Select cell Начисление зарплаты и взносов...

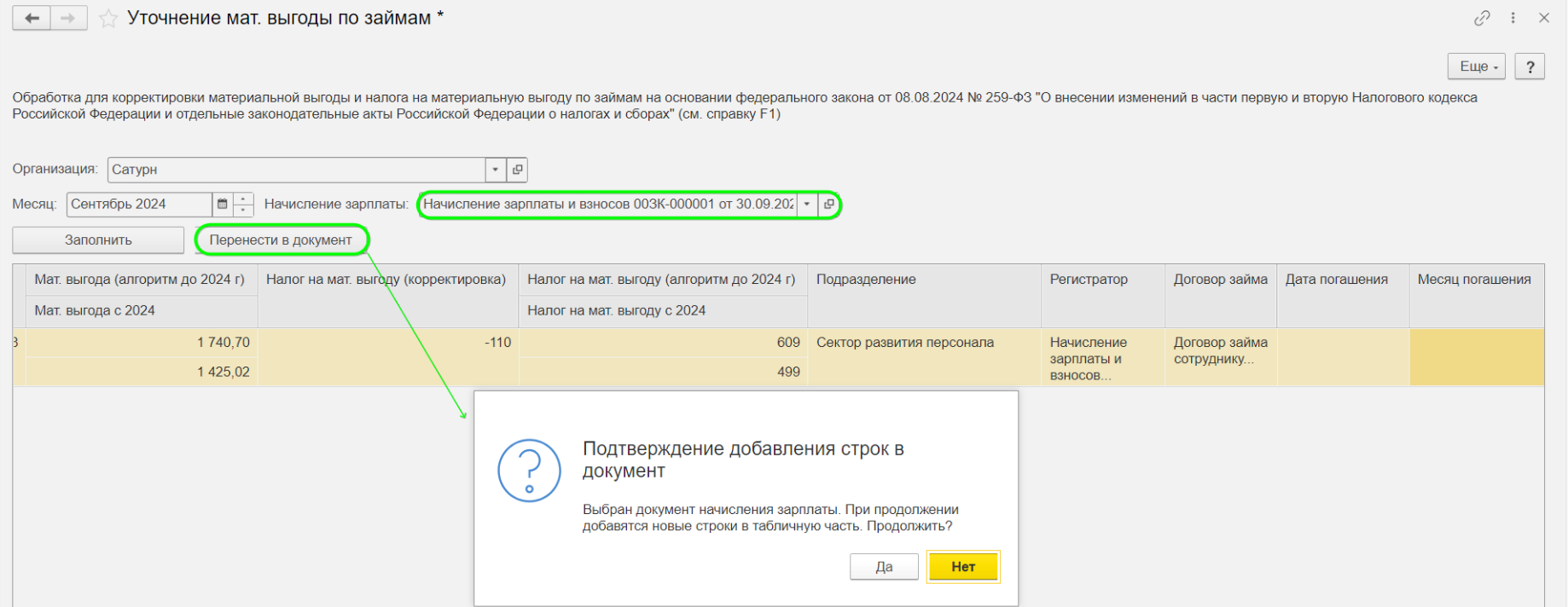(1102, 358)
